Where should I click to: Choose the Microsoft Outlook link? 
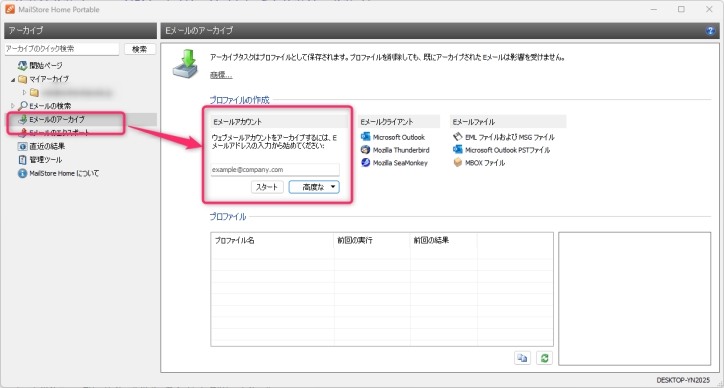tap(398, 137)
